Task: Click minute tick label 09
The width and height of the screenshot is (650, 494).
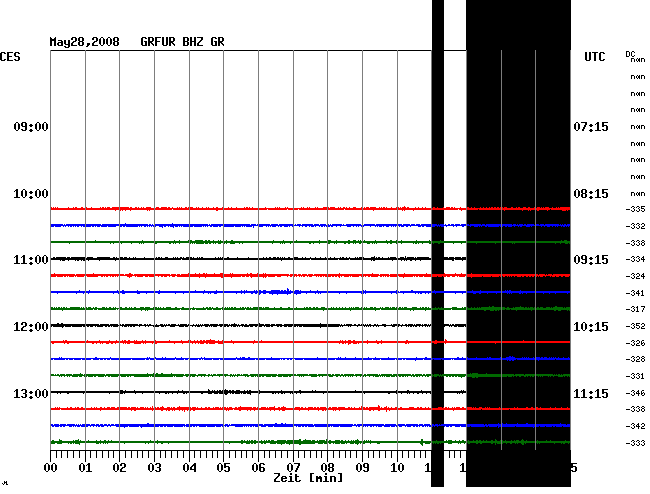Action: pos(362,468)
